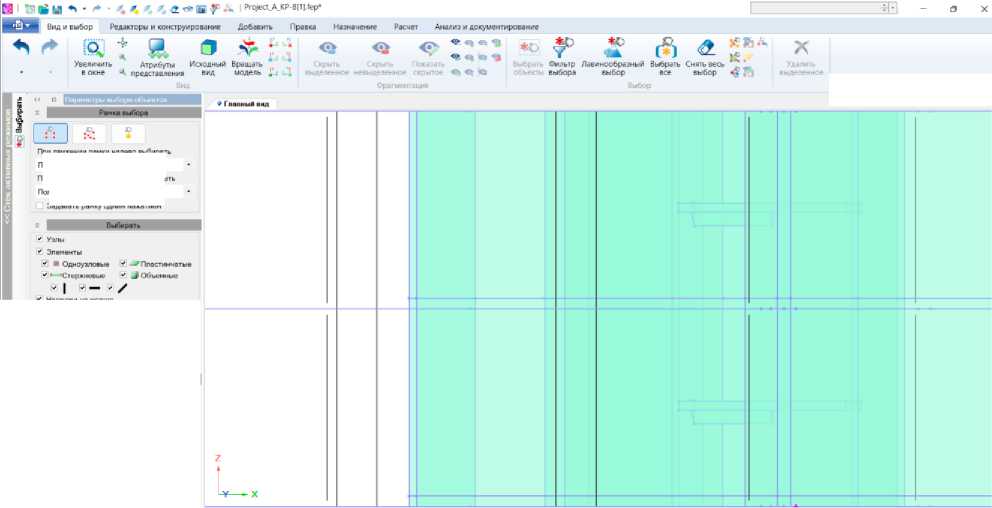
Task: Collapse the Рамка выбора section
Action: pyautogui.click(x=37, y=113)
